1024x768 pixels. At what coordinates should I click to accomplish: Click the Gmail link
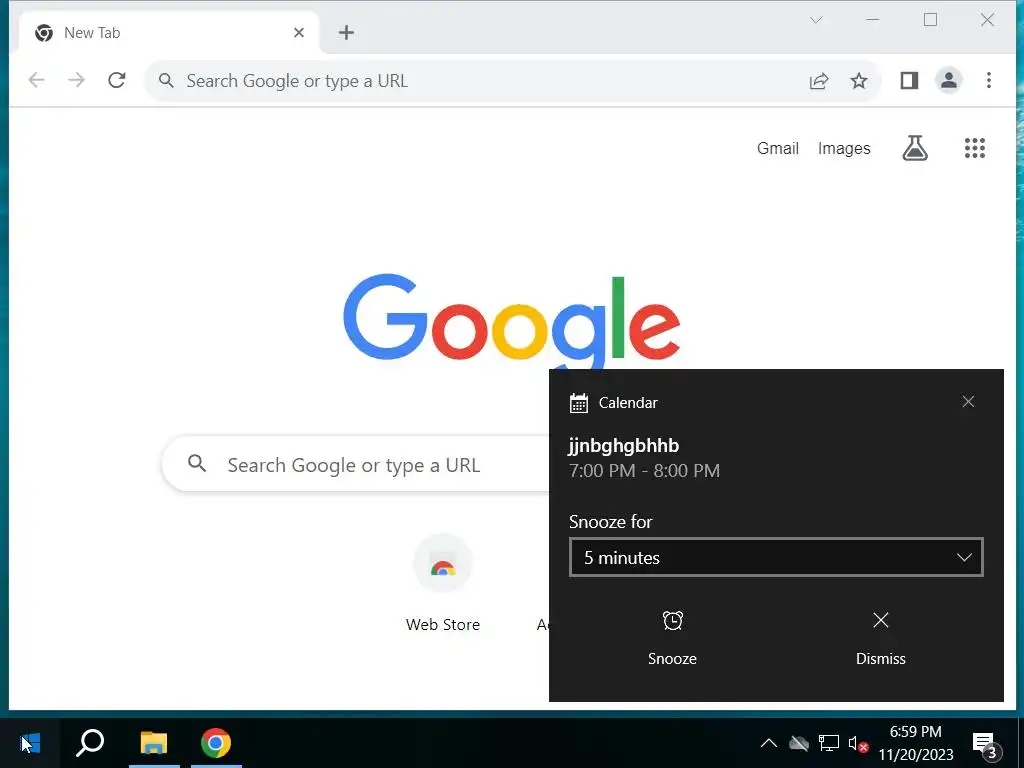(x=777, y=148)
